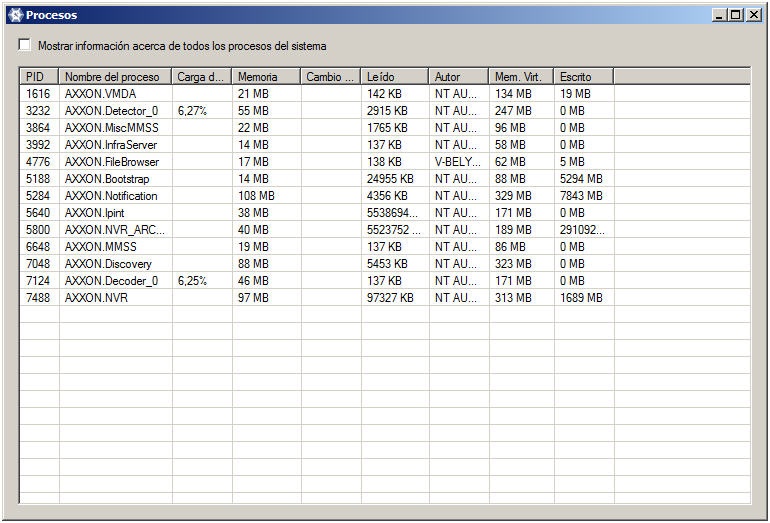This screenshot has width=770, height=523.
Task: Sort by Escrito column header
Action: 583,77
